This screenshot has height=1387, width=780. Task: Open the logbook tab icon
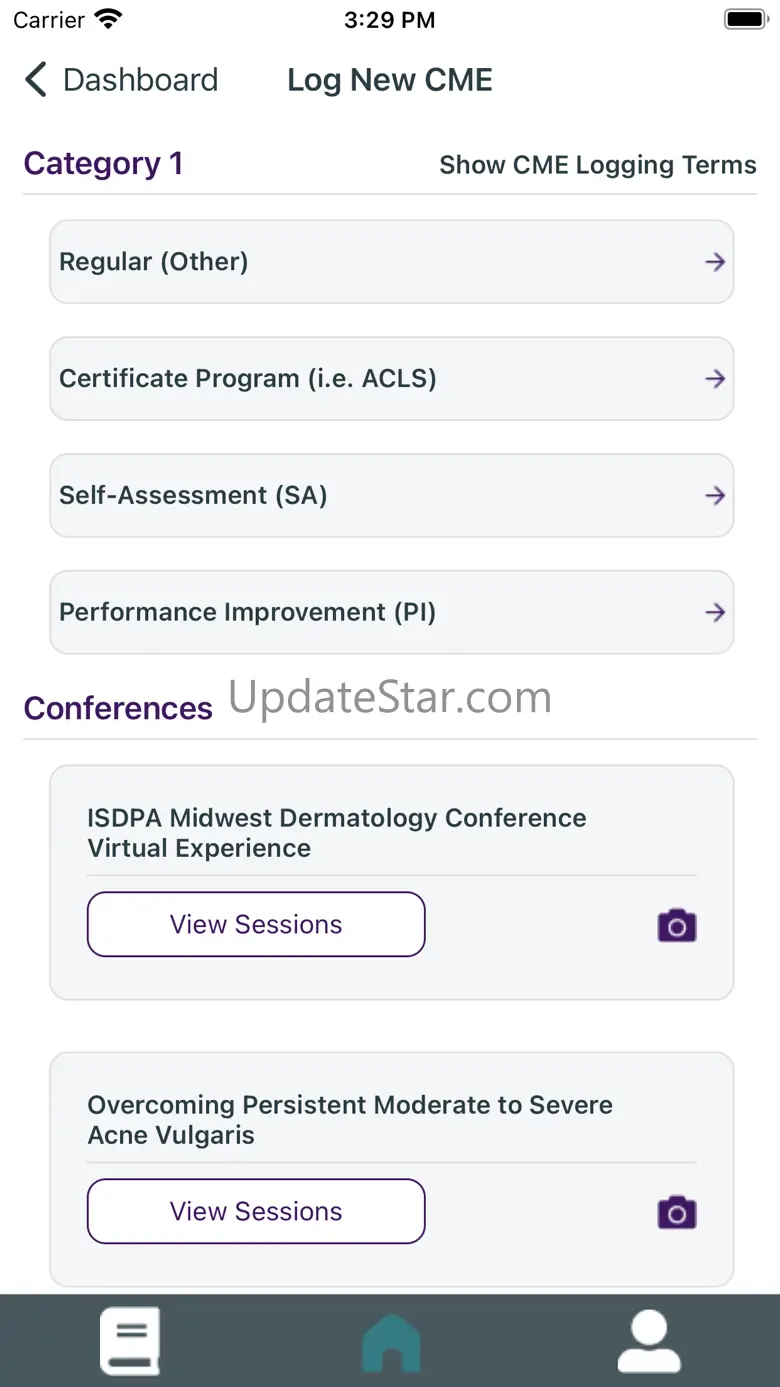130,1340
